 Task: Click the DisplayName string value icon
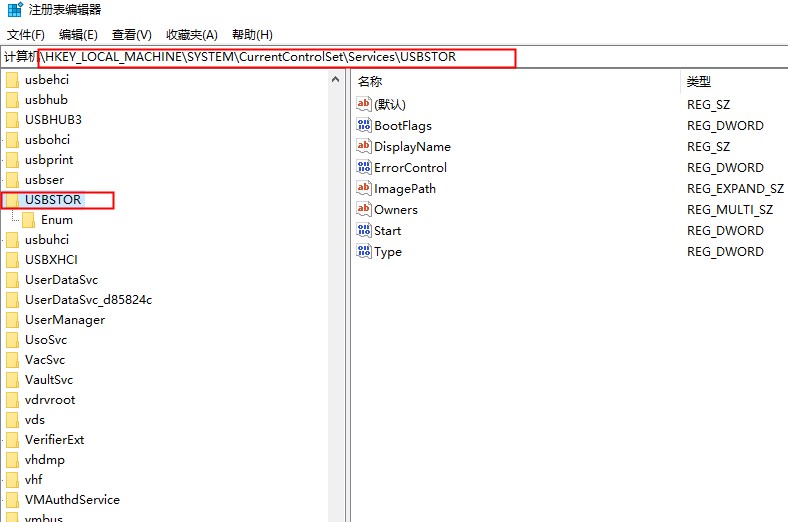click(x=364, y=146)
